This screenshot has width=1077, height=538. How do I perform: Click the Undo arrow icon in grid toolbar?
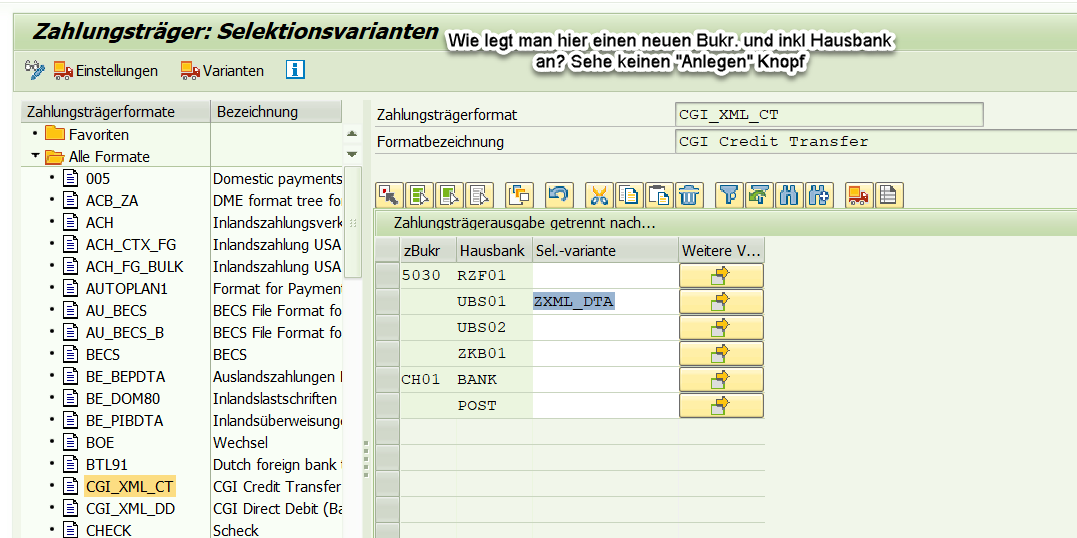click(559, 195)
